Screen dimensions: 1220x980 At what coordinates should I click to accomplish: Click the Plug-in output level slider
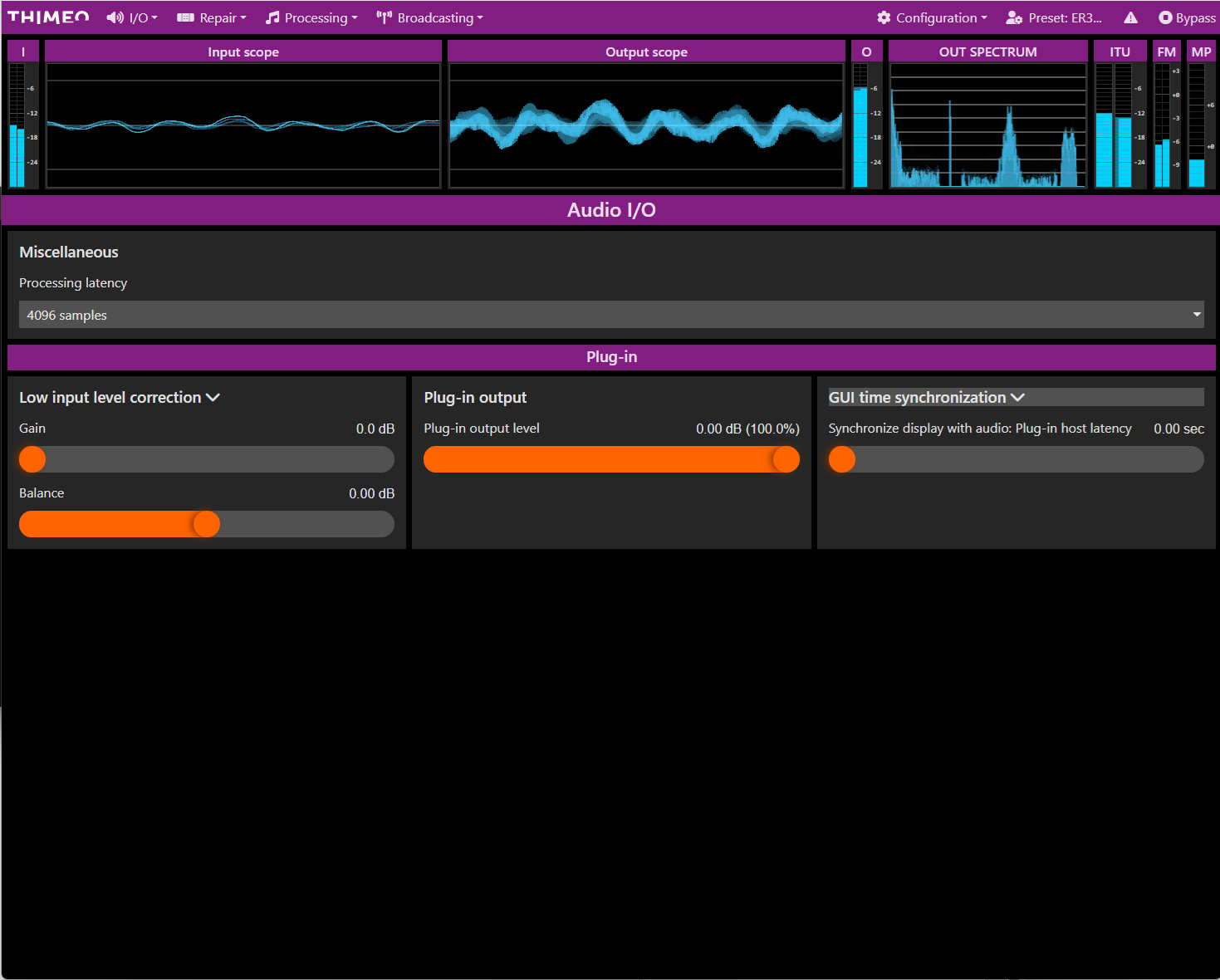pyautogui.click(x=611, y=459)
